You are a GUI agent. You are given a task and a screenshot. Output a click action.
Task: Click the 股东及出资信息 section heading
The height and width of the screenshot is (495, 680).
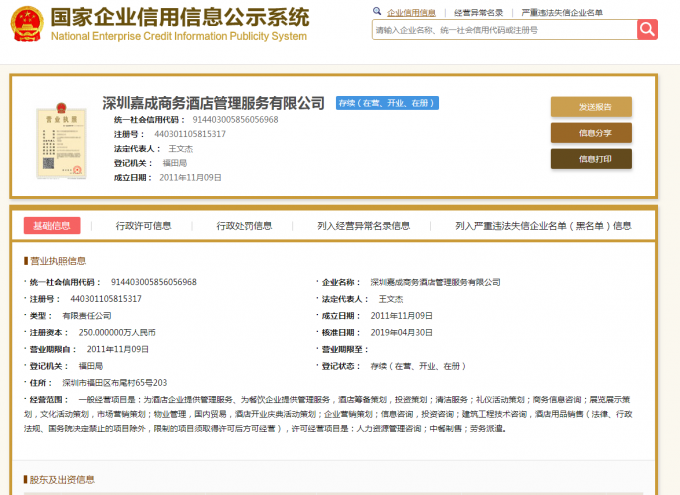point(62,480)
